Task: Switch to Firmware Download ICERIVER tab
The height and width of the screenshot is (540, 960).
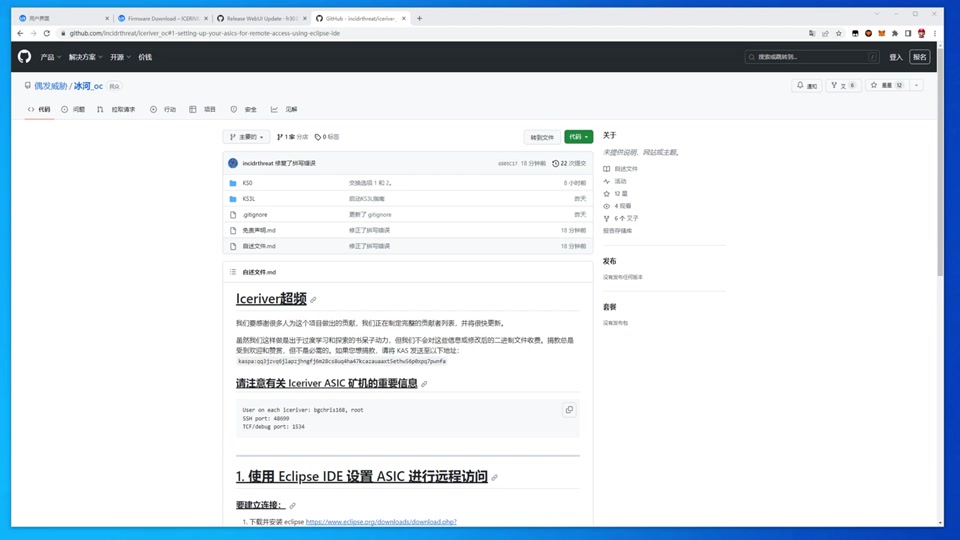Action: point(162,18)
